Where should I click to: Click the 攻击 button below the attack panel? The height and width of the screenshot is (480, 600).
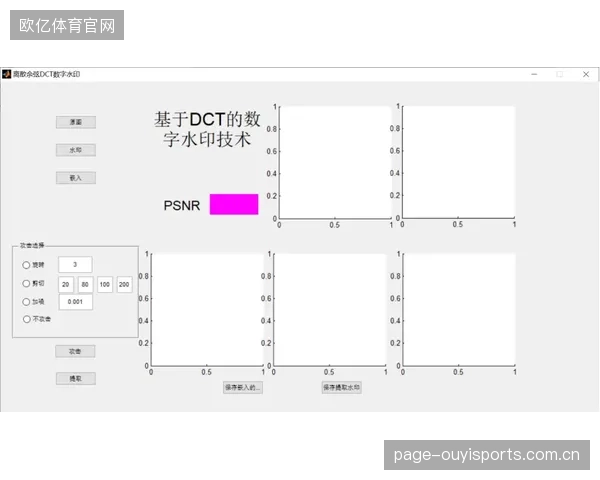coord(75,351)
